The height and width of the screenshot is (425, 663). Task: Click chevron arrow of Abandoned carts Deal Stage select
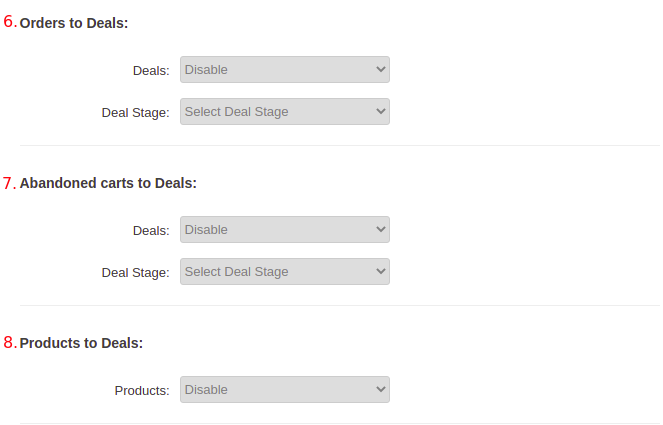coord(380,272)
